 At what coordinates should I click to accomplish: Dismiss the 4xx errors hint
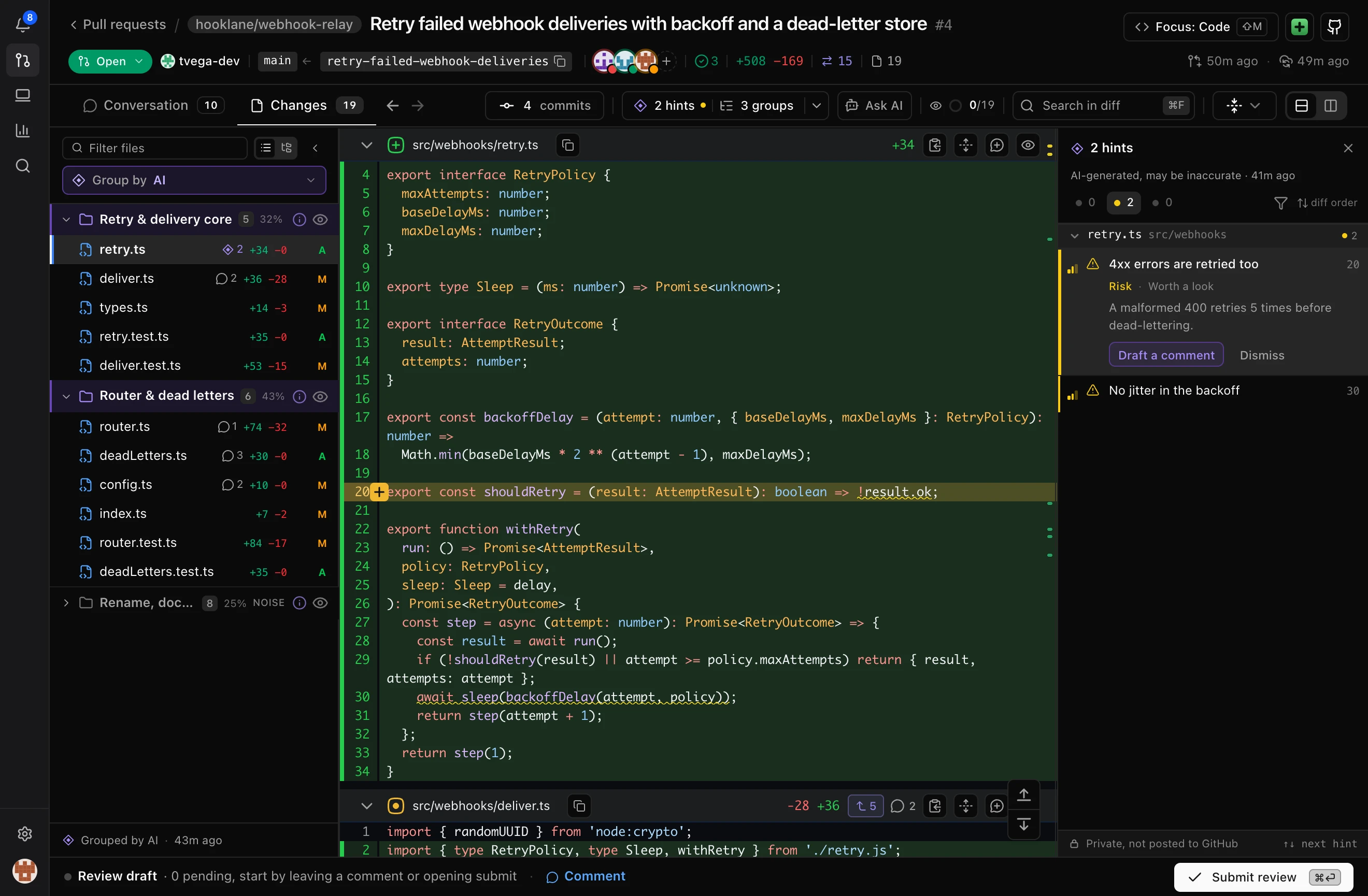(x=1262, y=355)
